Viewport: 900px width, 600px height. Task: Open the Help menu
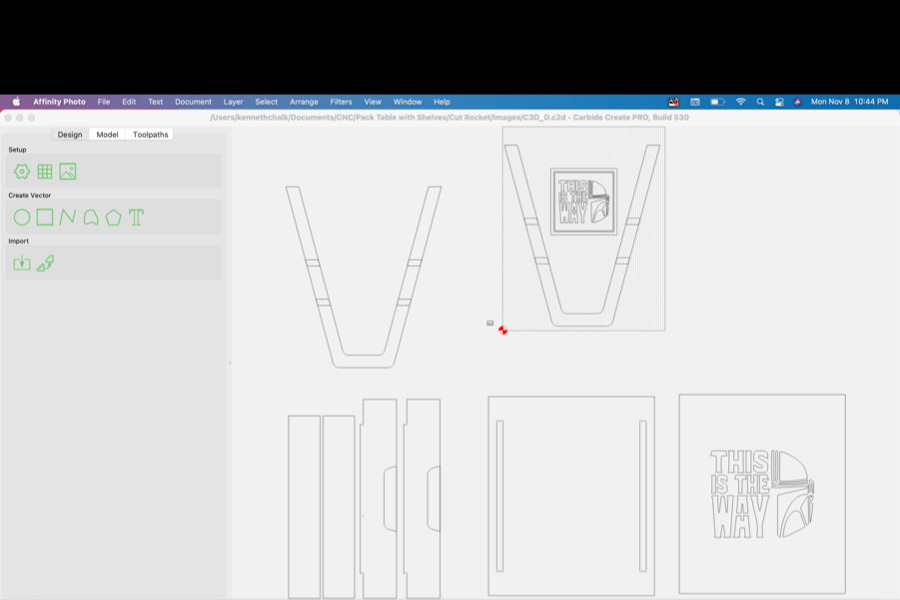tap(441, 102)
